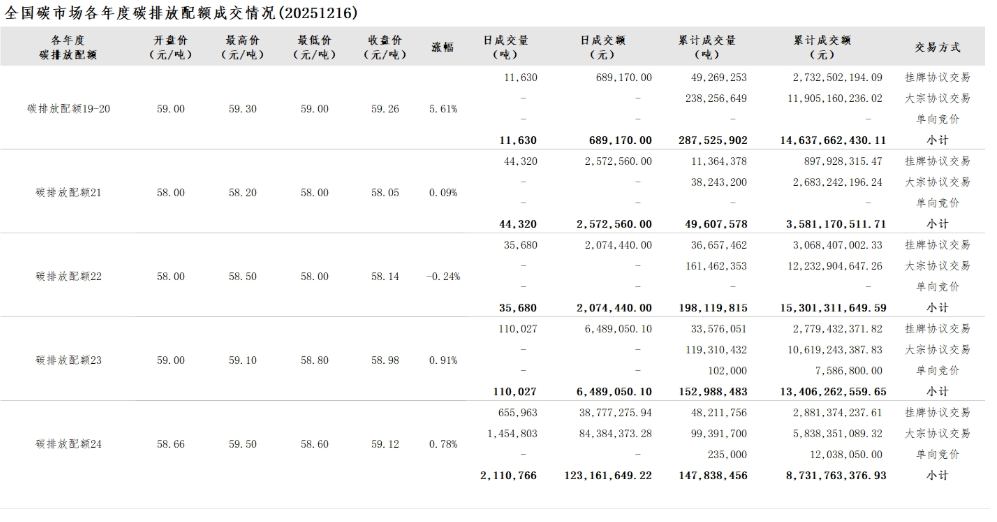Click the 59.26 closing price cell
This screenshot has height=522, width=997.
point(385,108)
